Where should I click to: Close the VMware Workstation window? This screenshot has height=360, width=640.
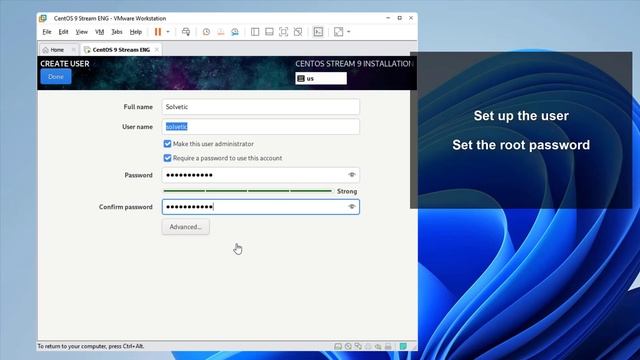411,18
